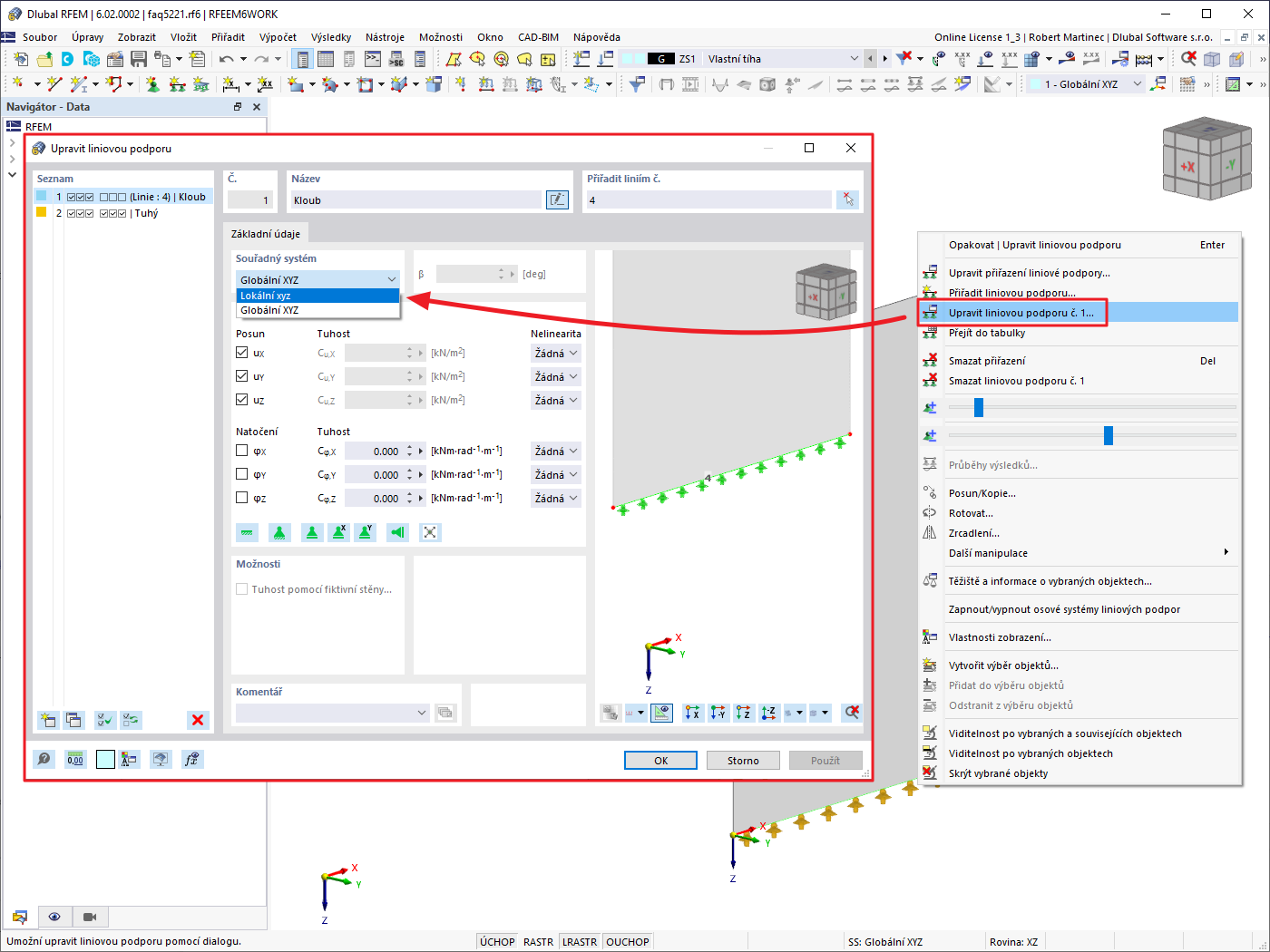Open the formula editor with the fx icon
Viewport: 1270px width, 952px height.
pos(191,759)
